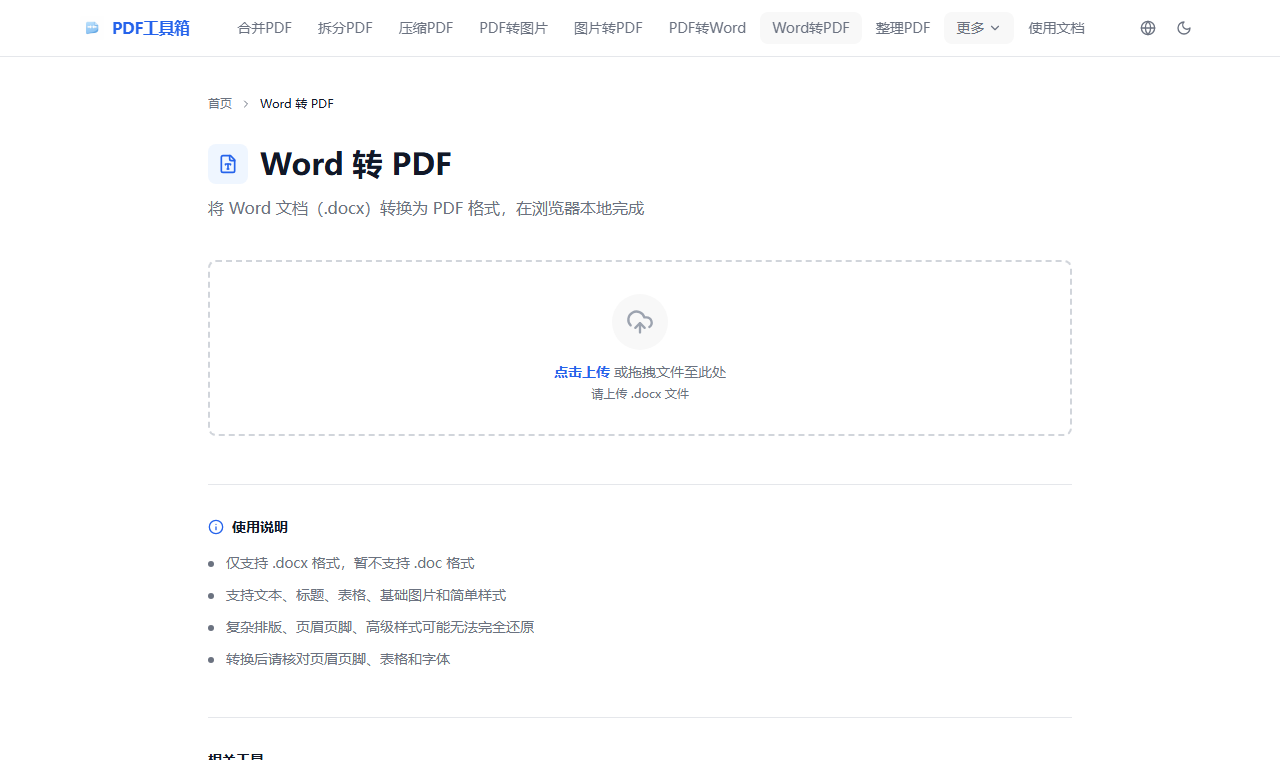Click the Word 转 PDF breadcrumb text
Screen dimensions: 1280x760
pyautogui.click(x=297, y=104)
